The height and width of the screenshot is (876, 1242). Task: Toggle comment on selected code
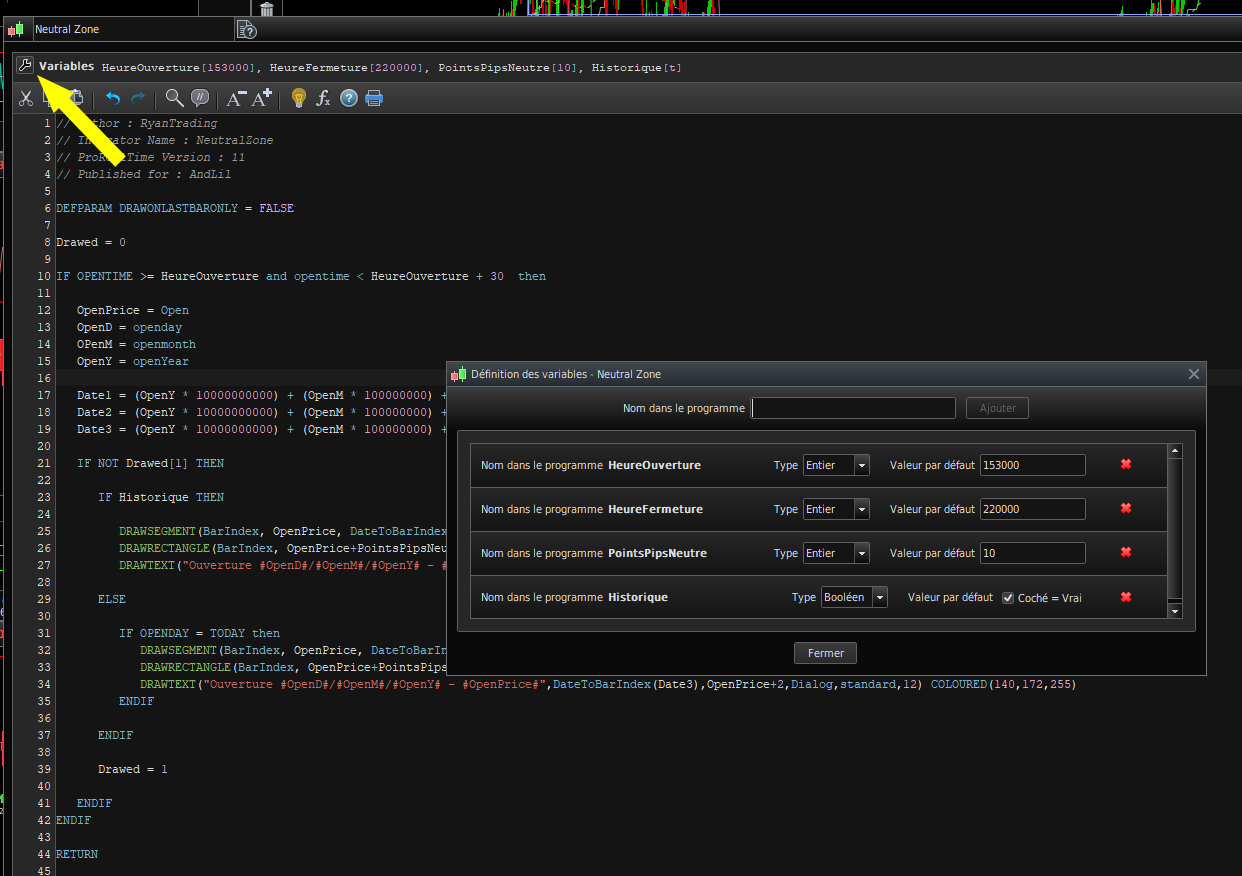pos(200,98)
